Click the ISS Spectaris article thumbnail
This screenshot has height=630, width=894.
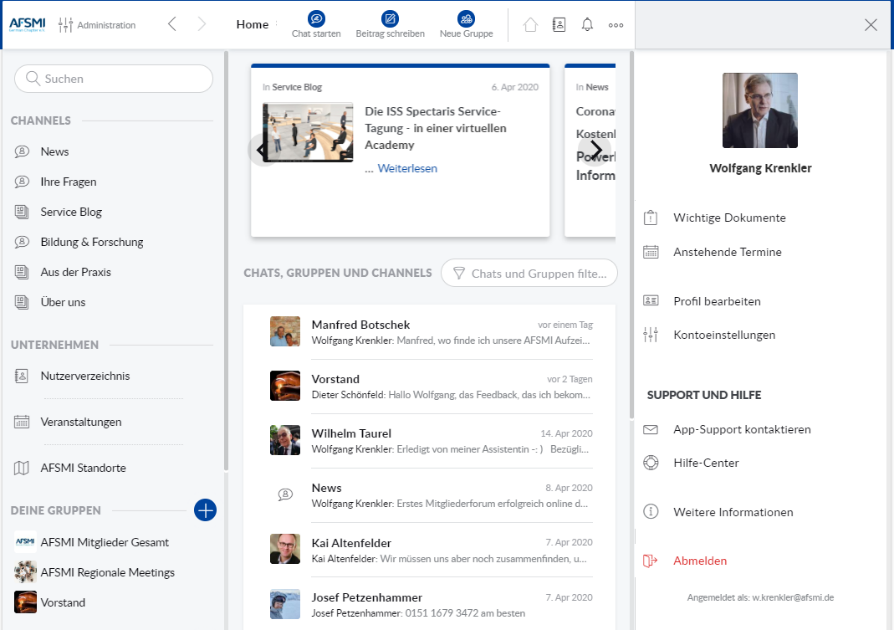[x=308, y=132]
